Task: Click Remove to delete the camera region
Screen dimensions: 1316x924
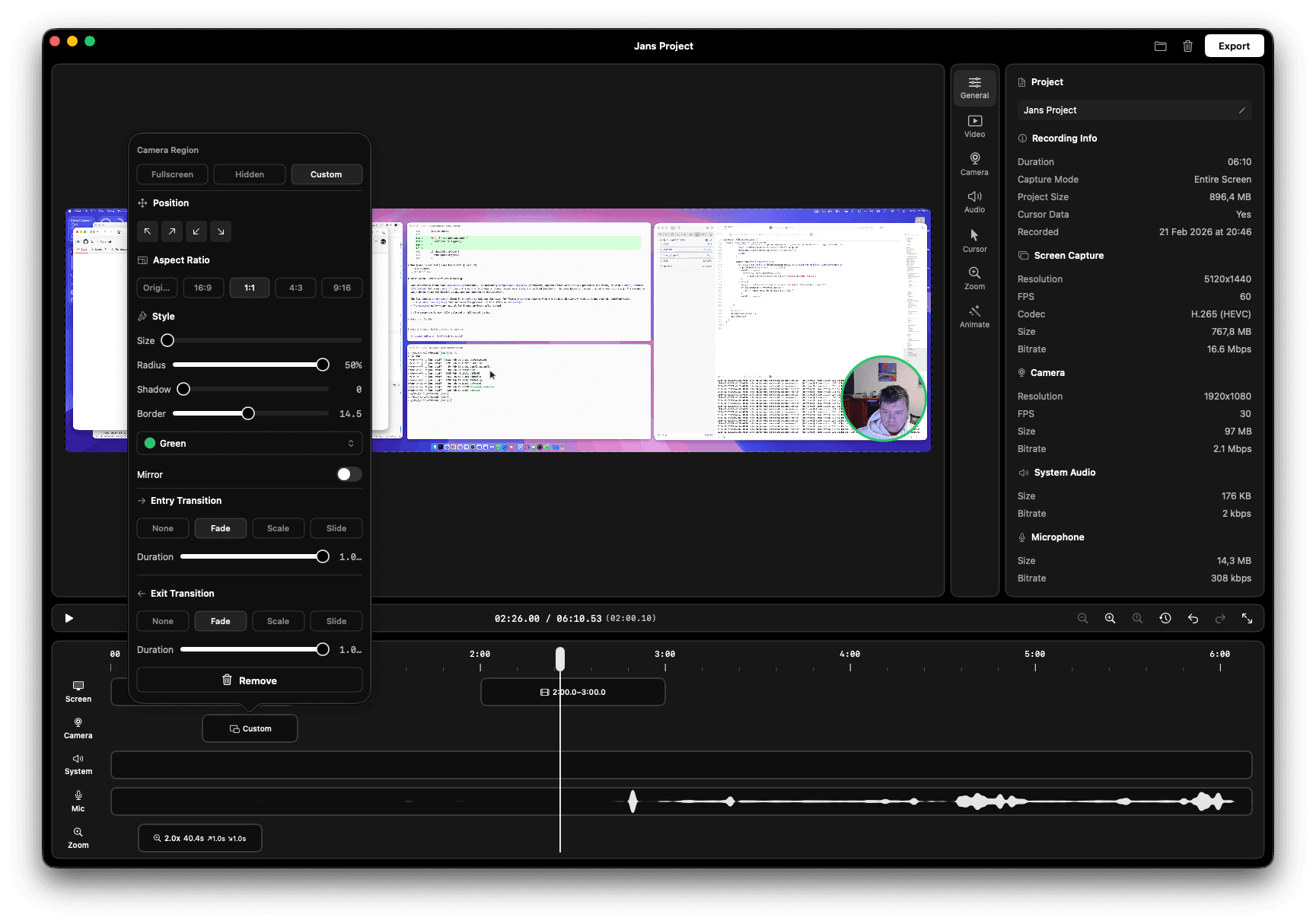Action: point(249,680)
